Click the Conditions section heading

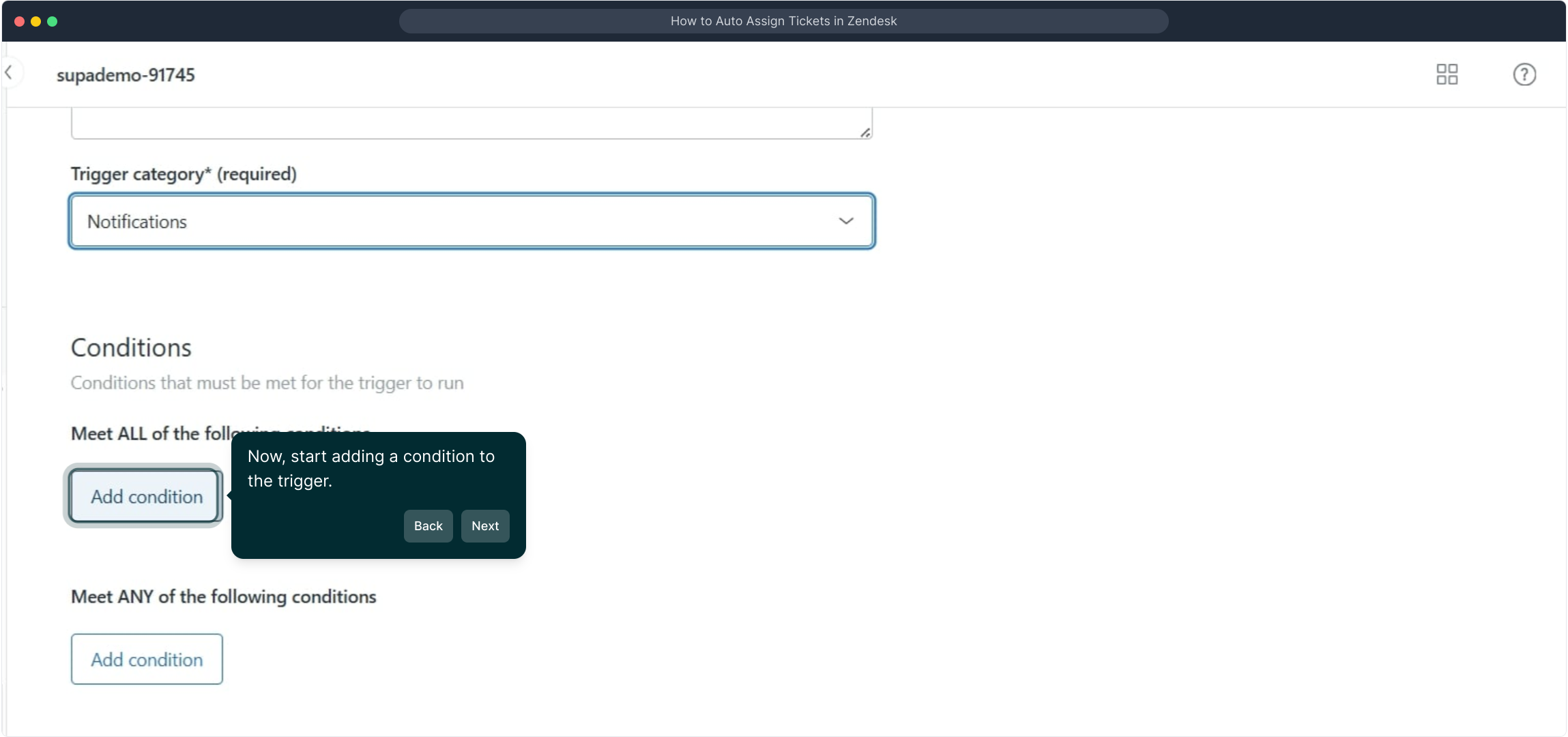pos(131,348)
